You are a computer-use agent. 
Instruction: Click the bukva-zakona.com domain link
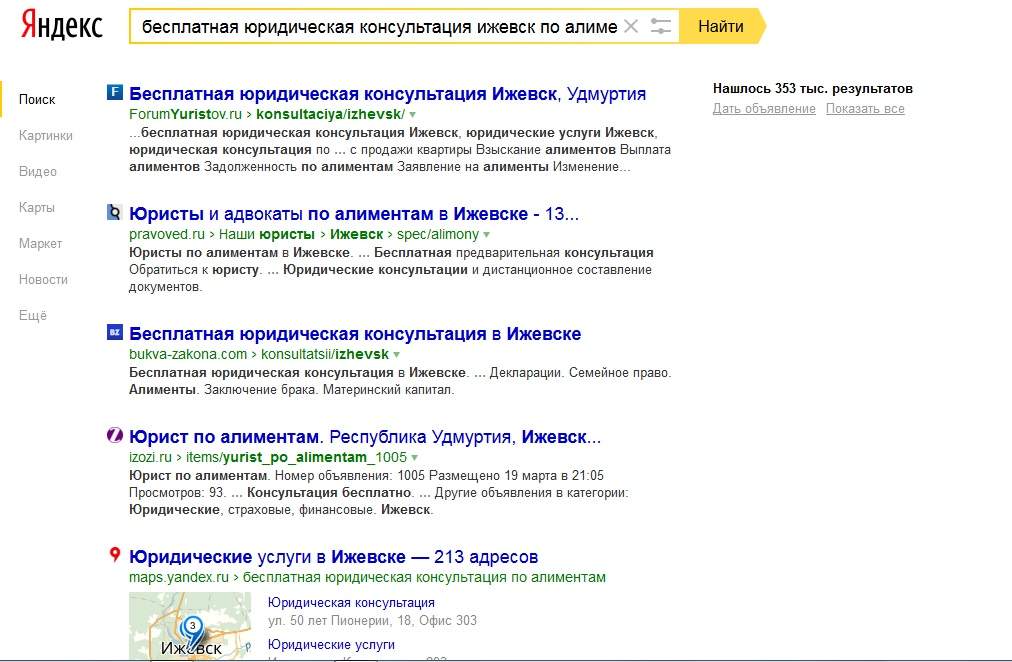188,354
